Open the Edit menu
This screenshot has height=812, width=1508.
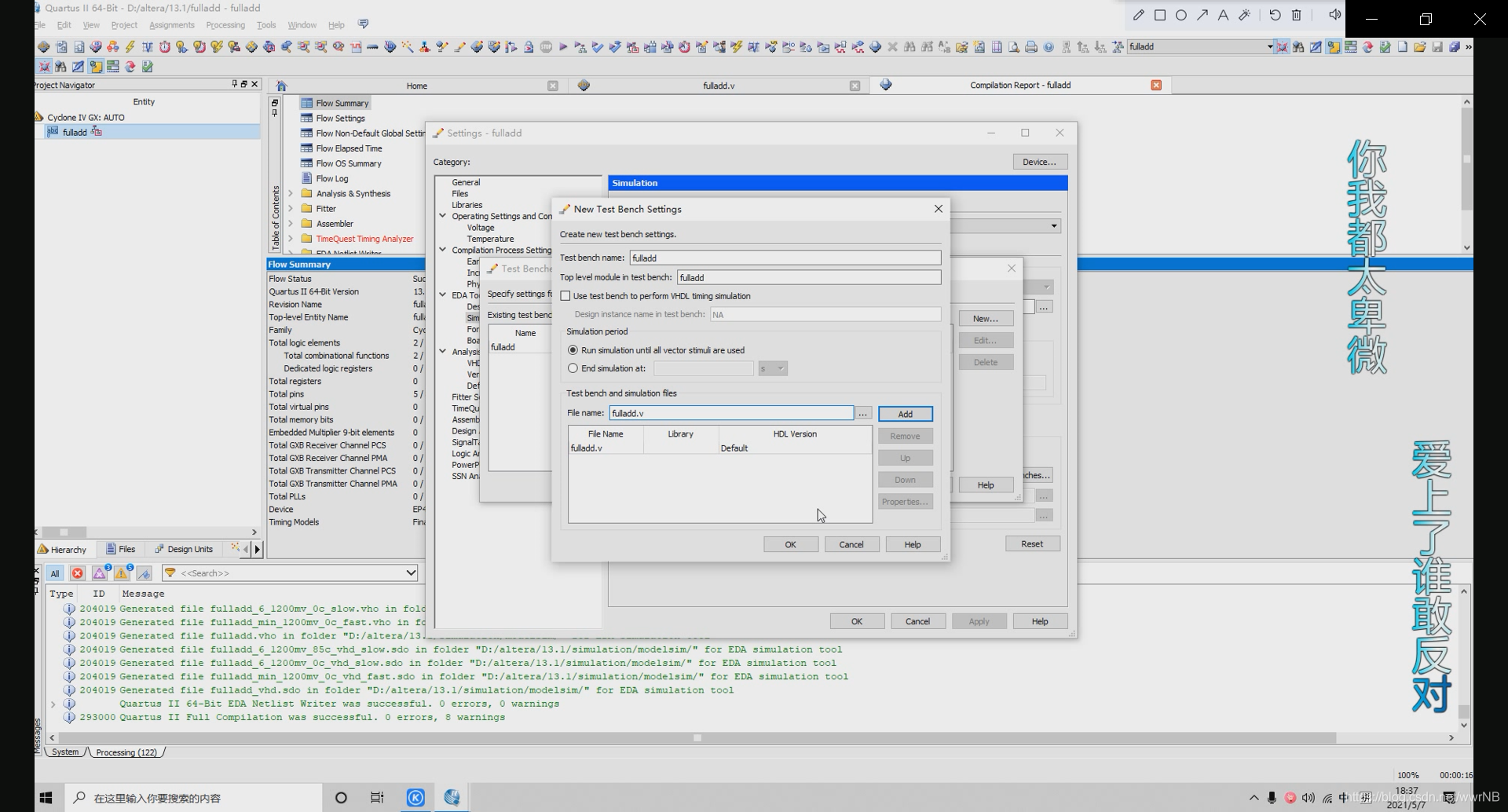pos(64,25)
